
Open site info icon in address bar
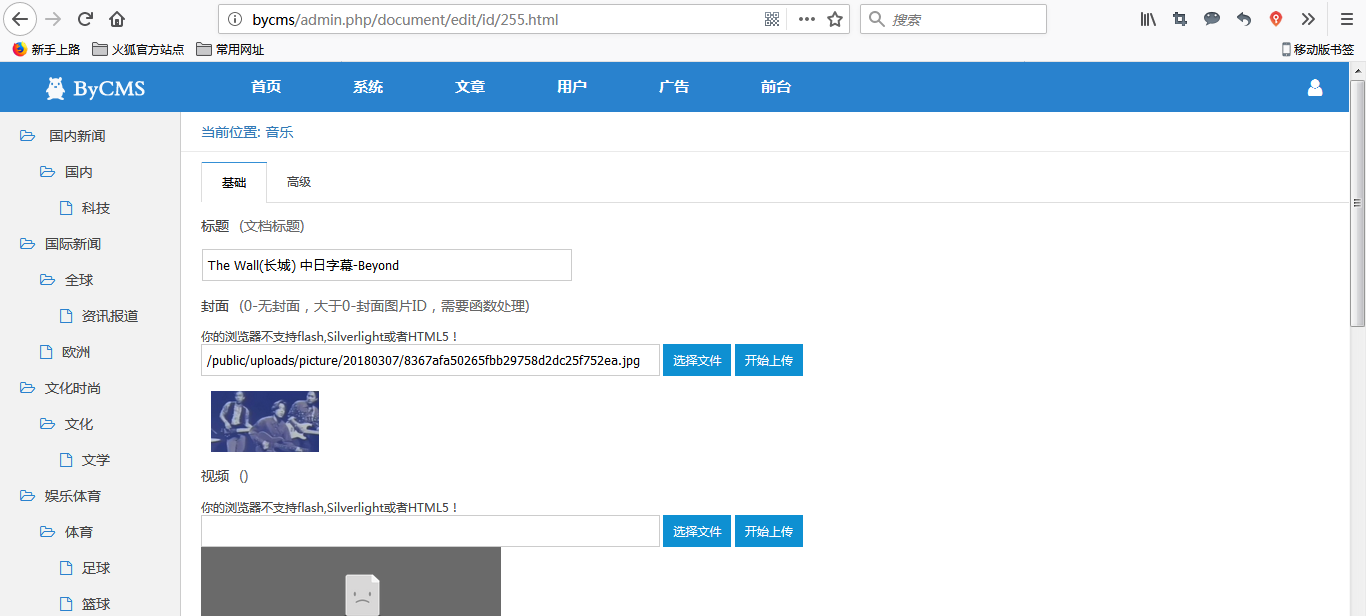point(236,19)
